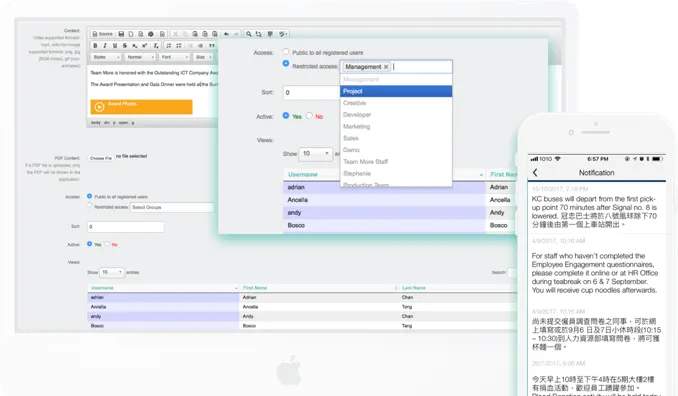Screen dimensions: 678x396
Task: Click the Save icon in editor toolbar
Action: click(122, 34)
